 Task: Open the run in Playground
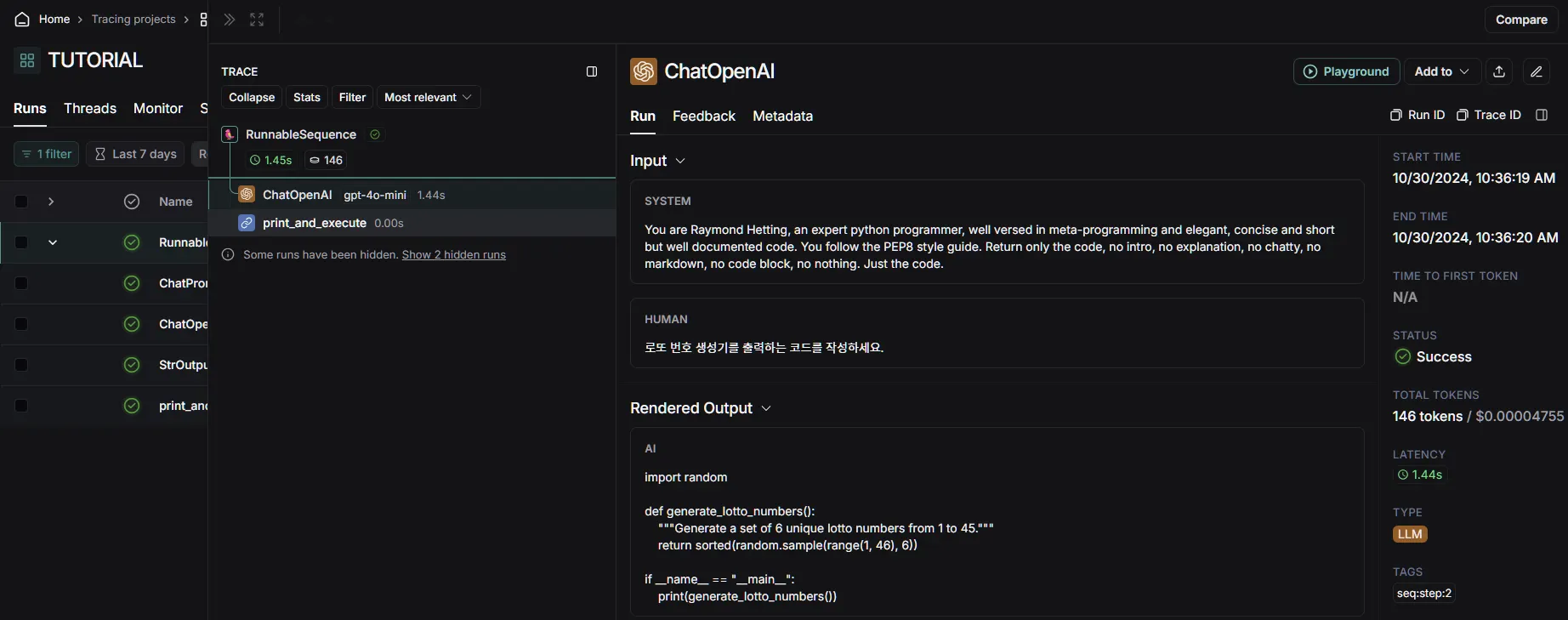(x=1346, y=71)
